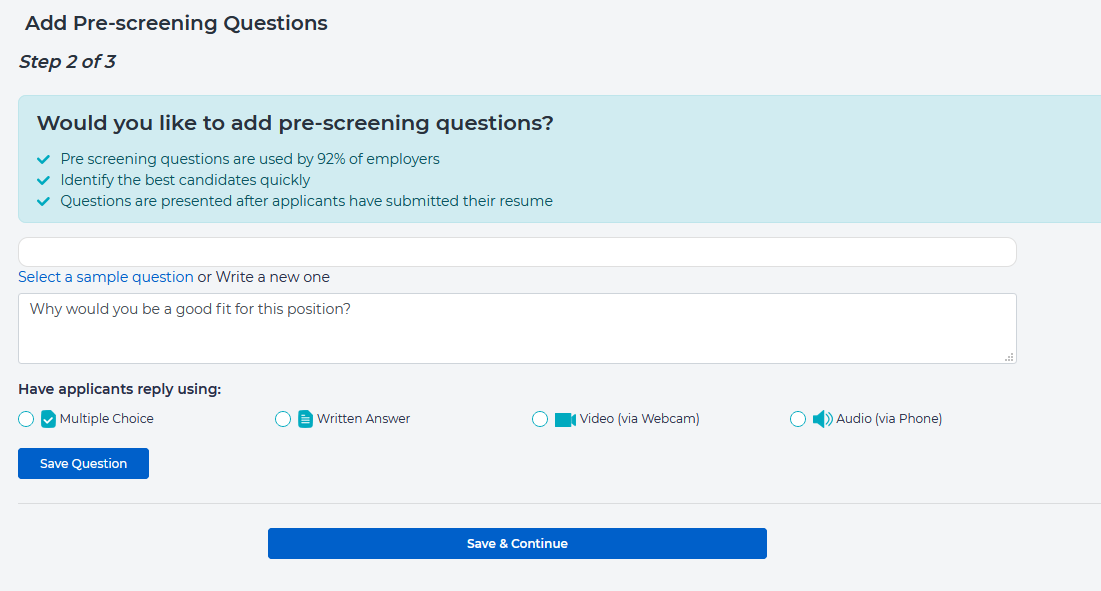Click the Written Answer document icon
This screenshot has height=591, width=1101.
coord(306,419)
